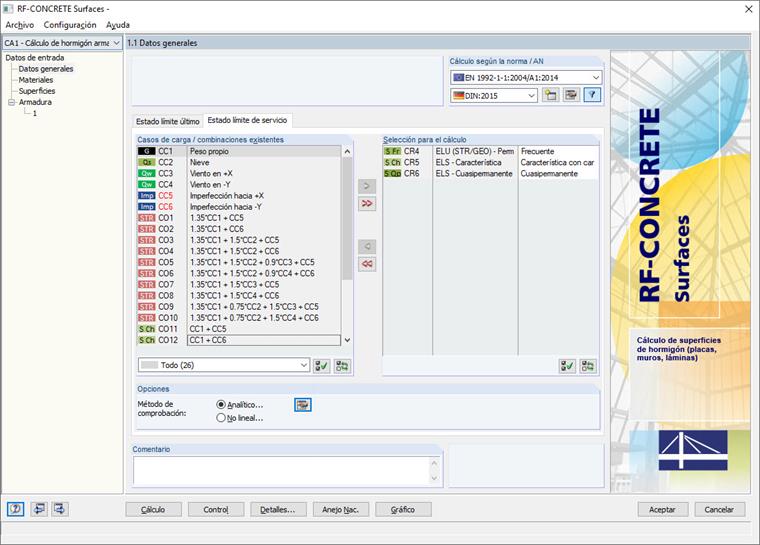Click the scroll down arrow of load cases list

[x=347, y=340]
